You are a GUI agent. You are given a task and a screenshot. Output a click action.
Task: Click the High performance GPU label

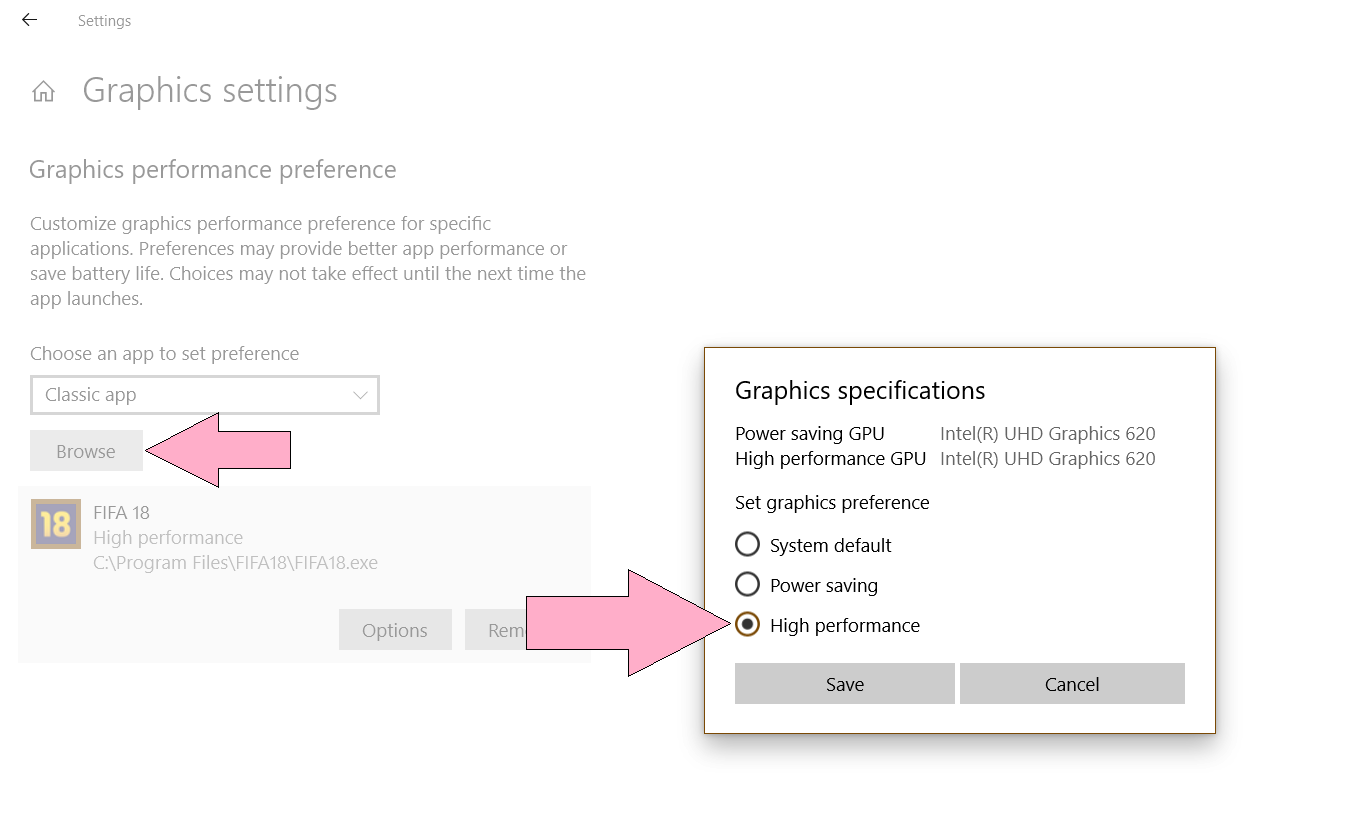(x=830, y=459)
